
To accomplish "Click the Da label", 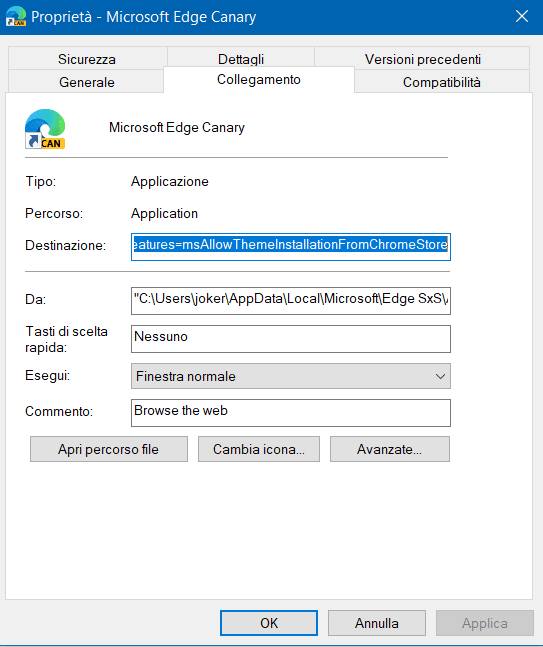I will [35, 299].
